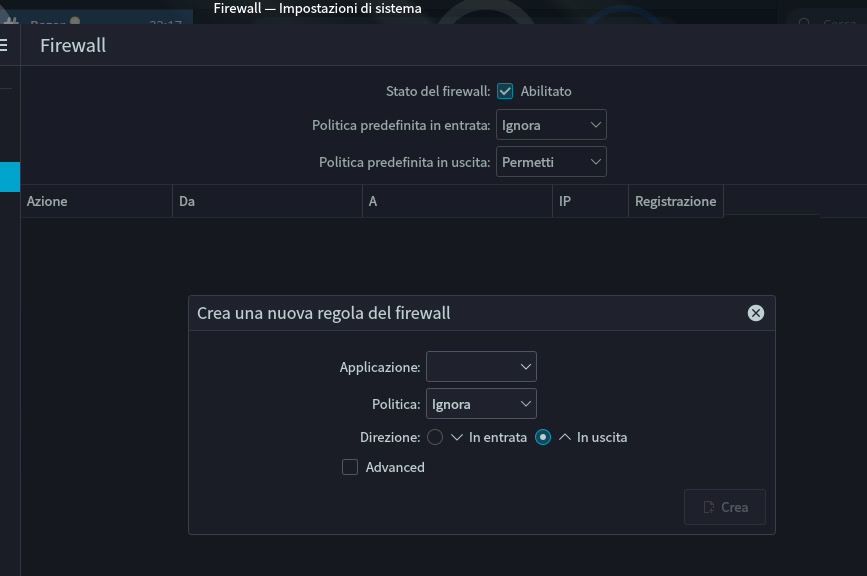Toggle the Abilitato firewall checkbox
Image resolution: width=867 pixels, height=576 pixels.
point(505,91)
